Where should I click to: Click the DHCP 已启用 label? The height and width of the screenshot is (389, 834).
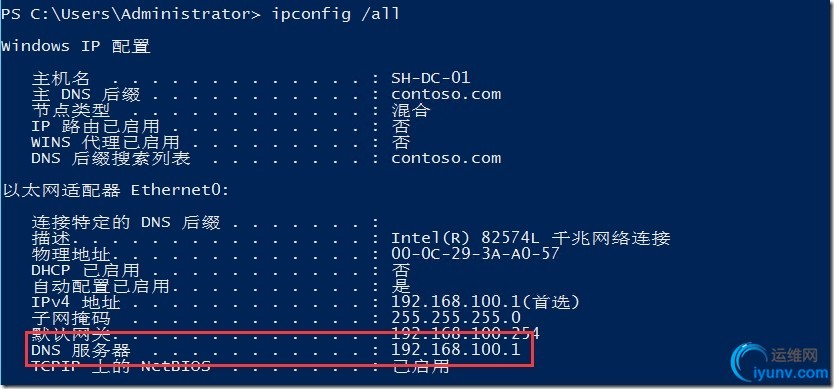click(85, 270)
